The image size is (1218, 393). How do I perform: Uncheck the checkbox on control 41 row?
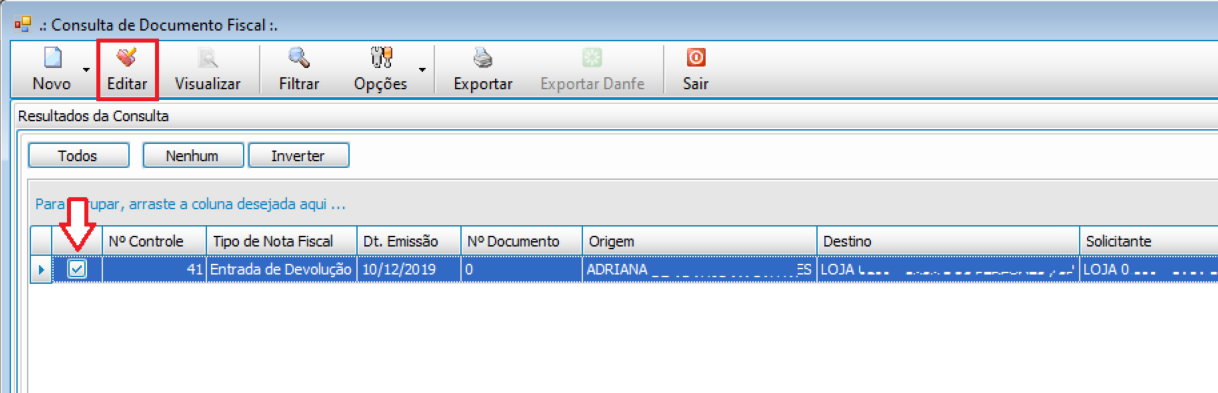click(77, 269)
